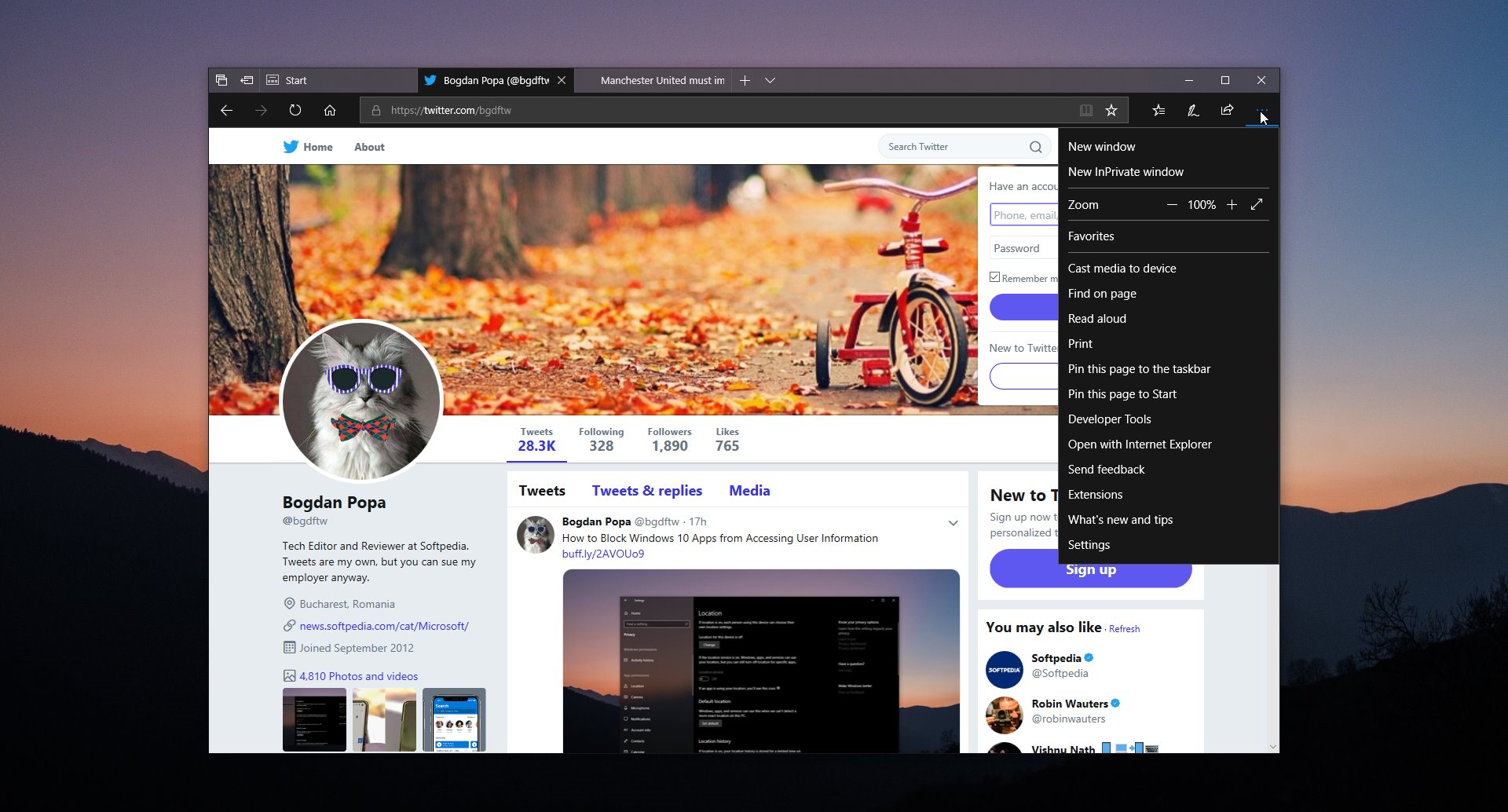
Task: Open the phone app media thumbnail
Action: (x=454, y=720)
